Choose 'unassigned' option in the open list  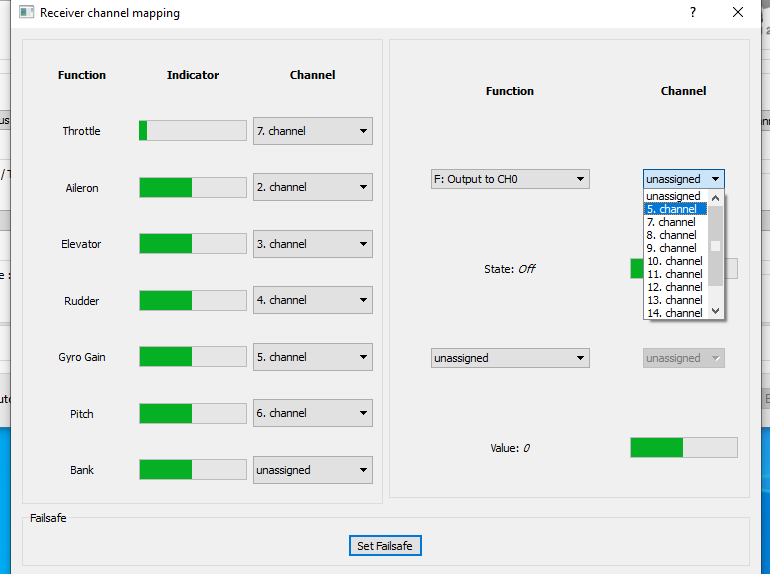click(x=674, y=196)
